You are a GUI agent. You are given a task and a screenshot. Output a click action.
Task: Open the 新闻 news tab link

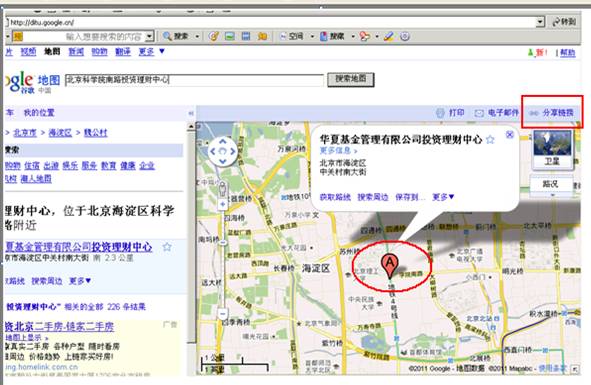76,52
